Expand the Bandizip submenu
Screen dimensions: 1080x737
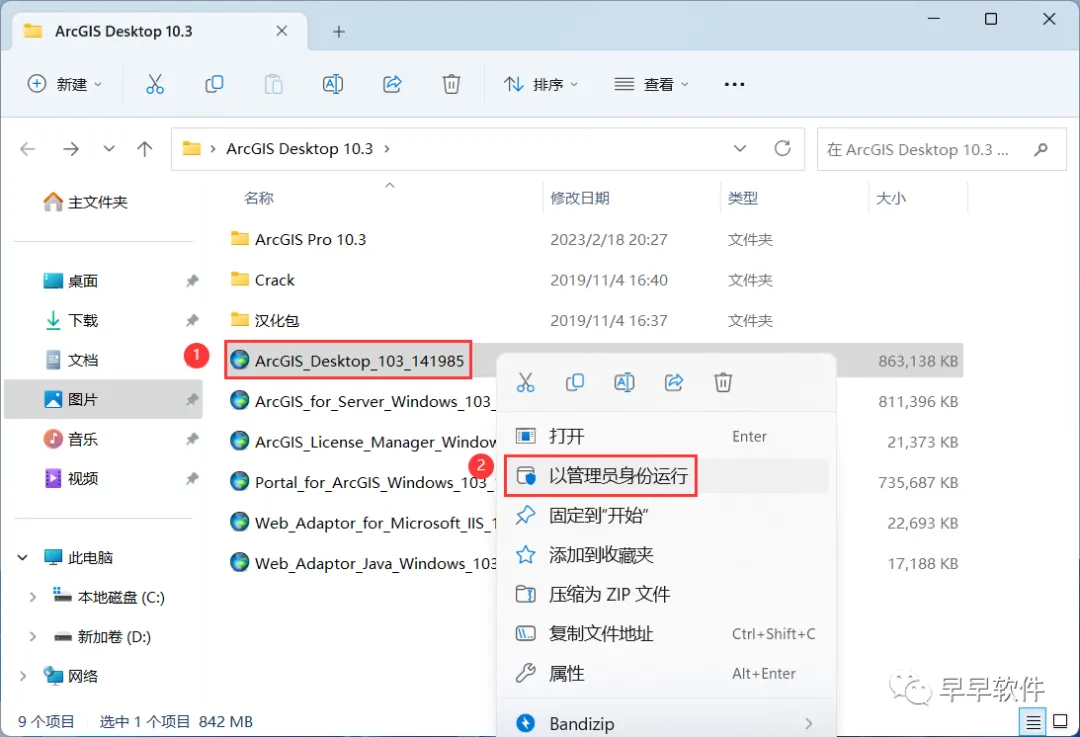[809, 723]
